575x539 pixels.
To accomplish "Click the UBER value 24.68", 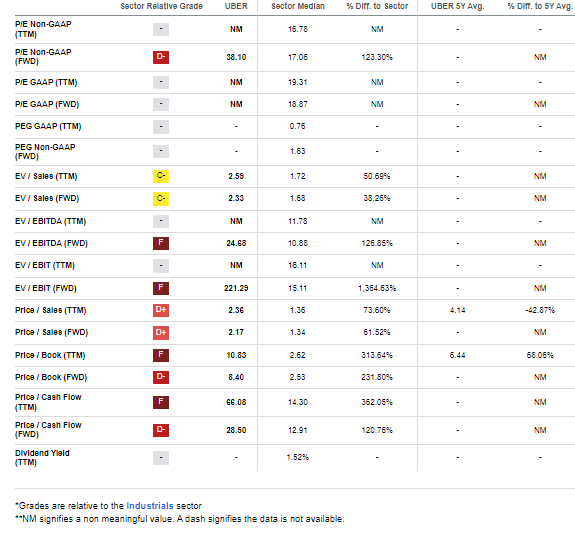I will [236, 243].
